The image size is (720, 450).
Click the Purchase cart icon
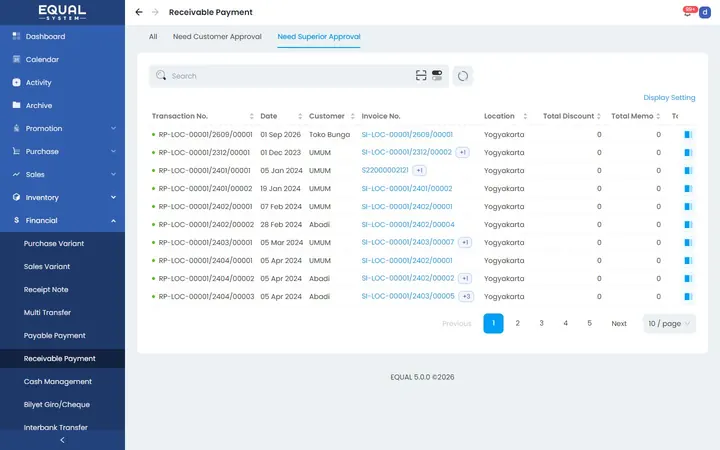[17, 151]
